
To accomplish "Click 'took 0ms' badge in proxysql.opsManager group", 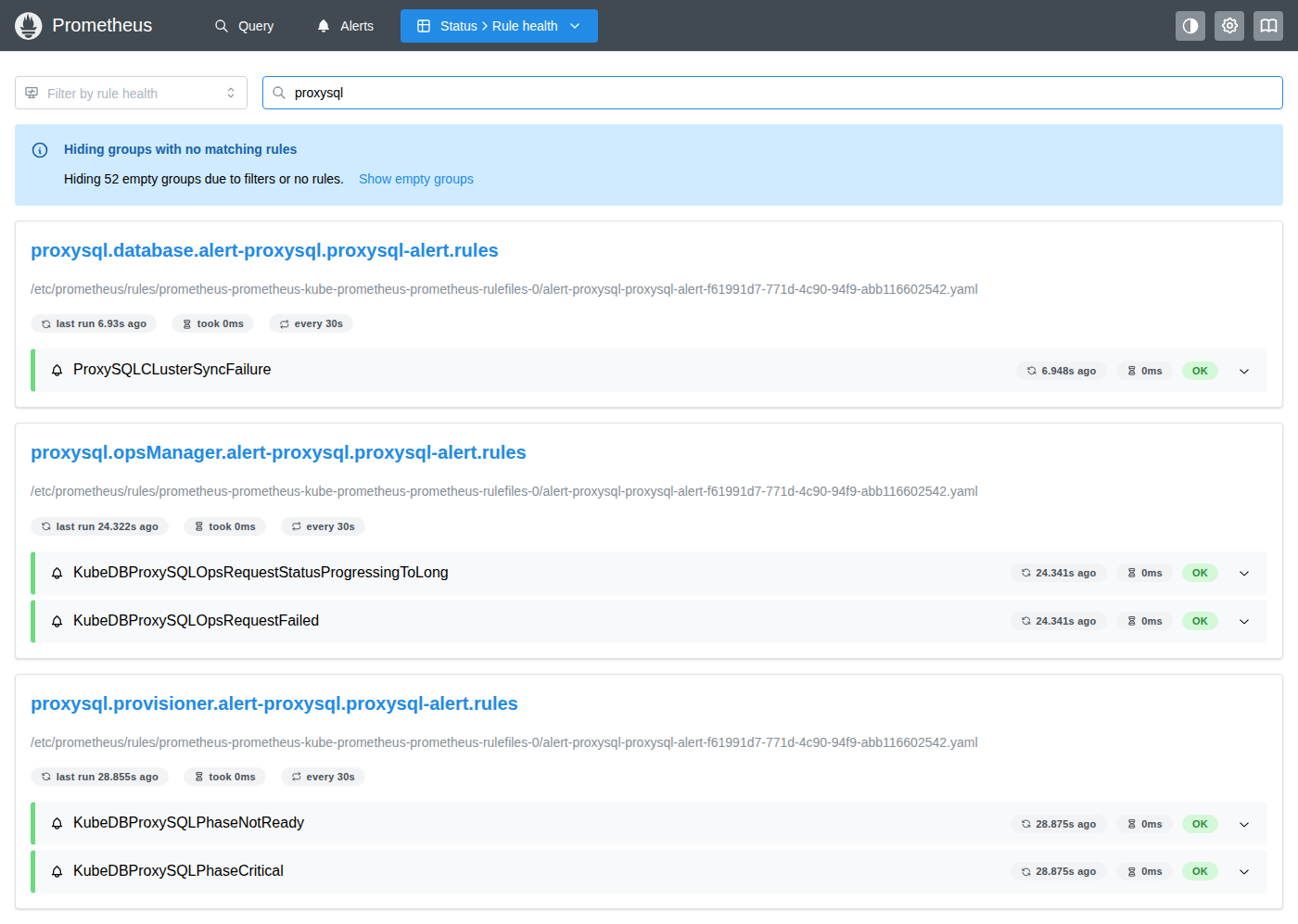I will point(224,526).
